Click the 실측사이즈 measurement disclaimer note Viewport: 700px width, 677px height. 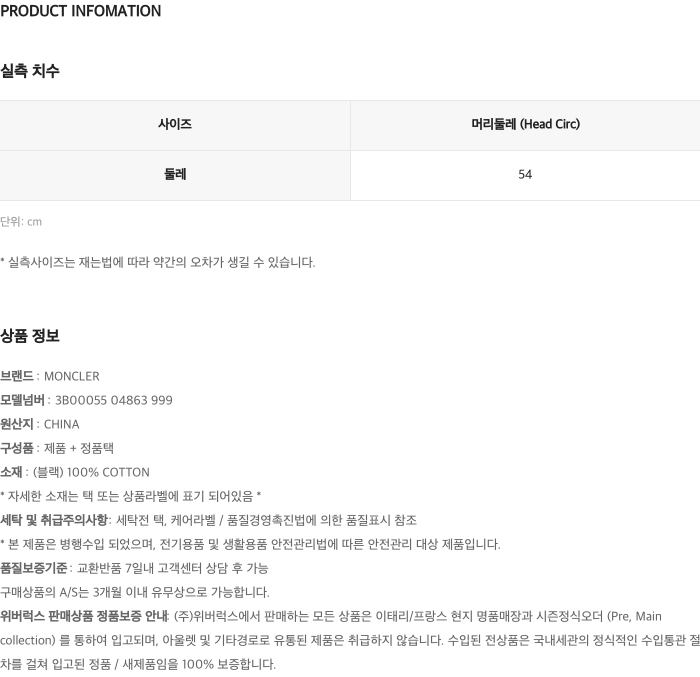(158, 263)
